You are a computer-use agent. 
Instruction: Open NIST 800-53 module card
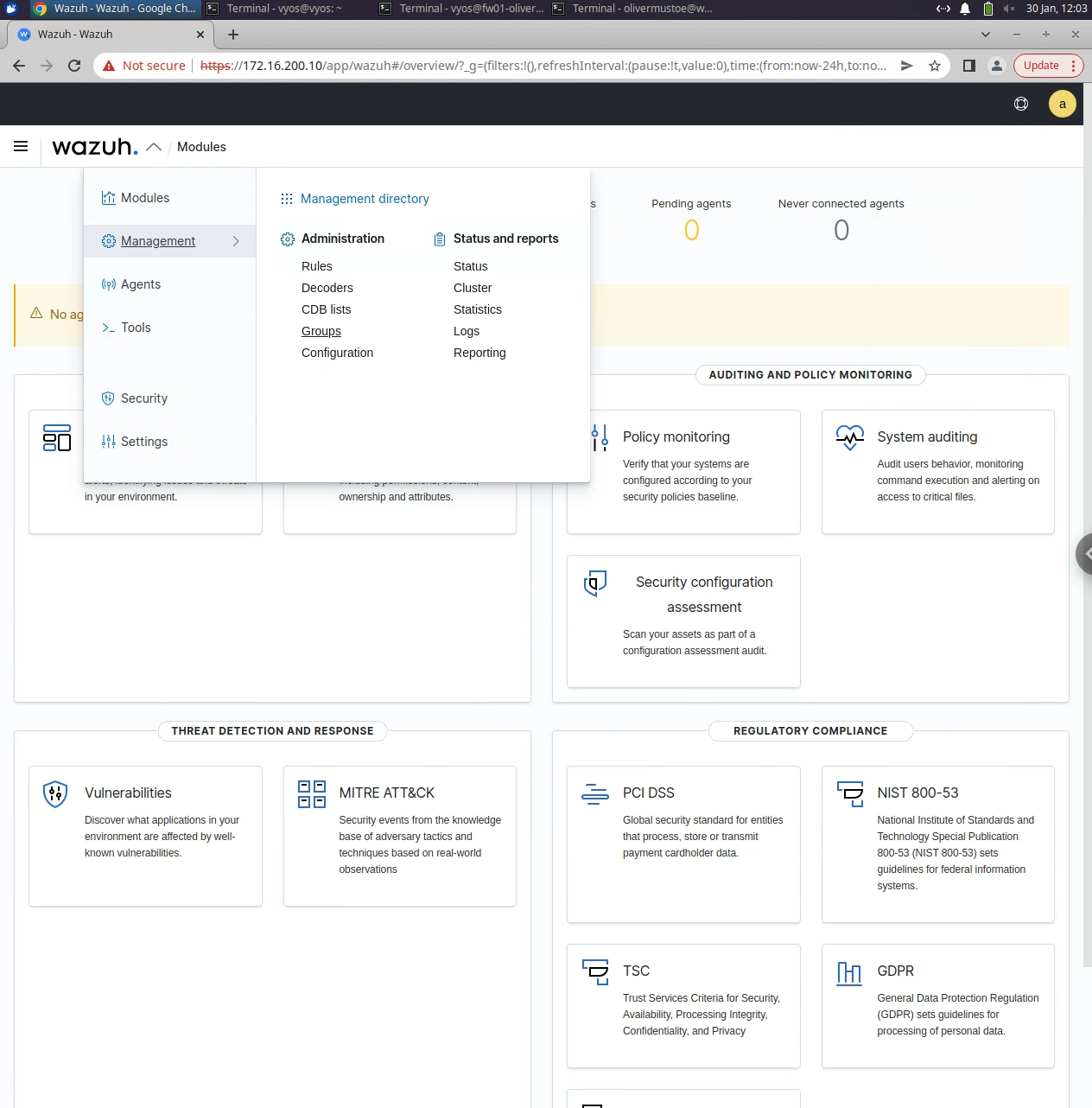[937, 844]
